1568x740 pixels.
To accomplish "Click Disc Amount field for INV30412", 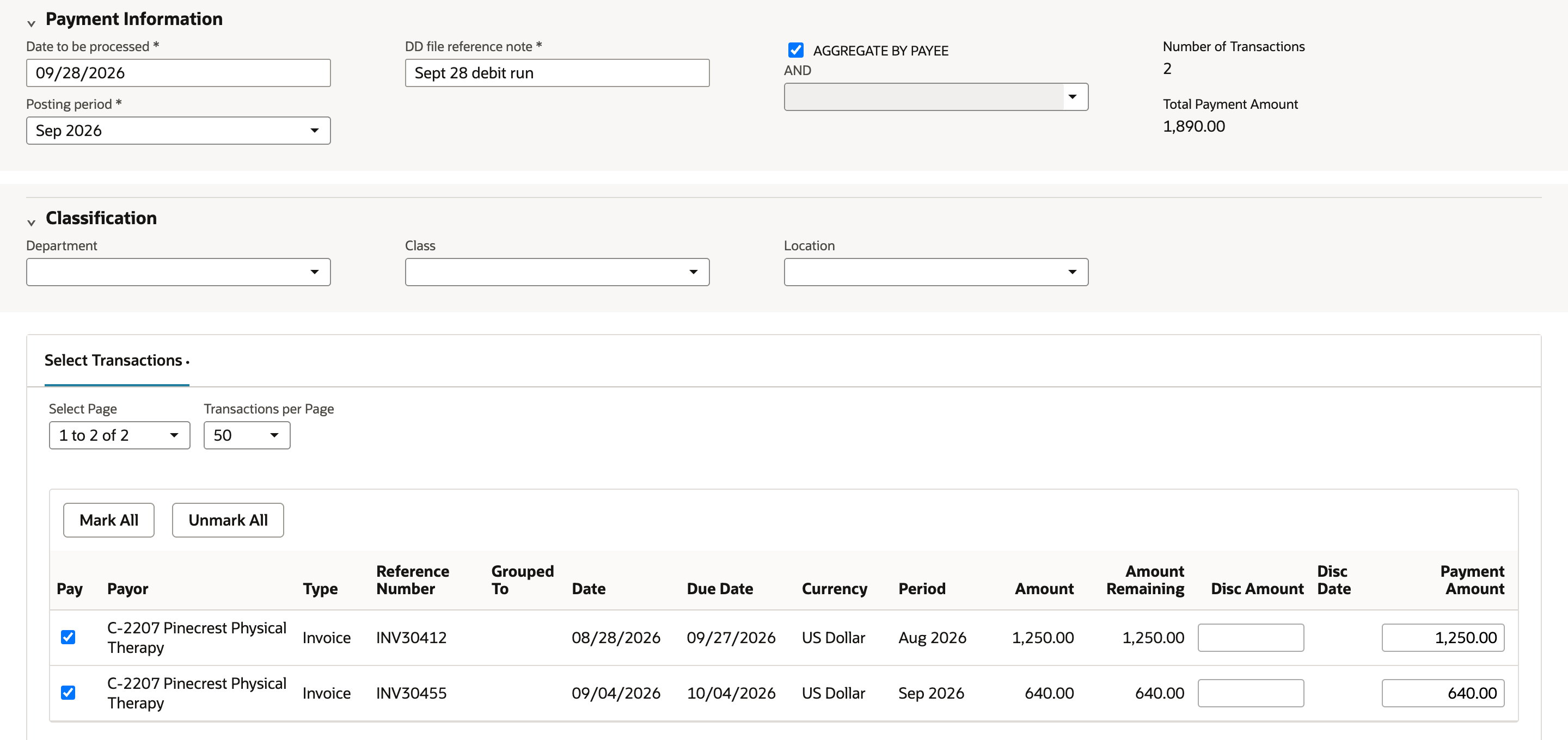I will tap(1250, 638).
